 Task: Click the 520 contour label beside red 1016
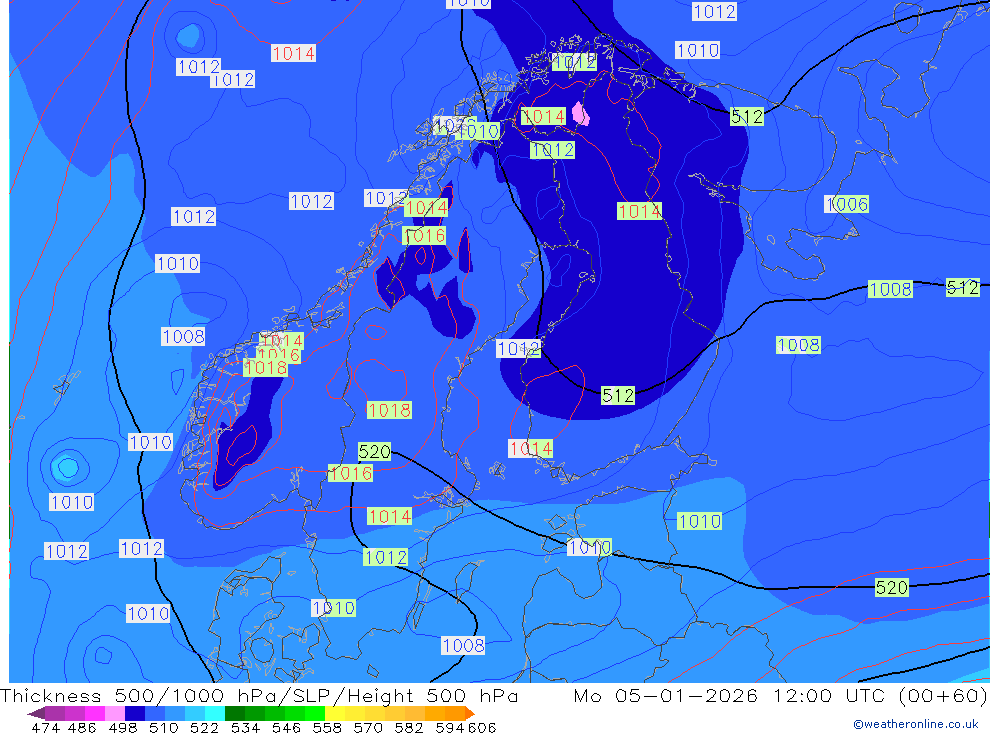(x=374, y=452)
